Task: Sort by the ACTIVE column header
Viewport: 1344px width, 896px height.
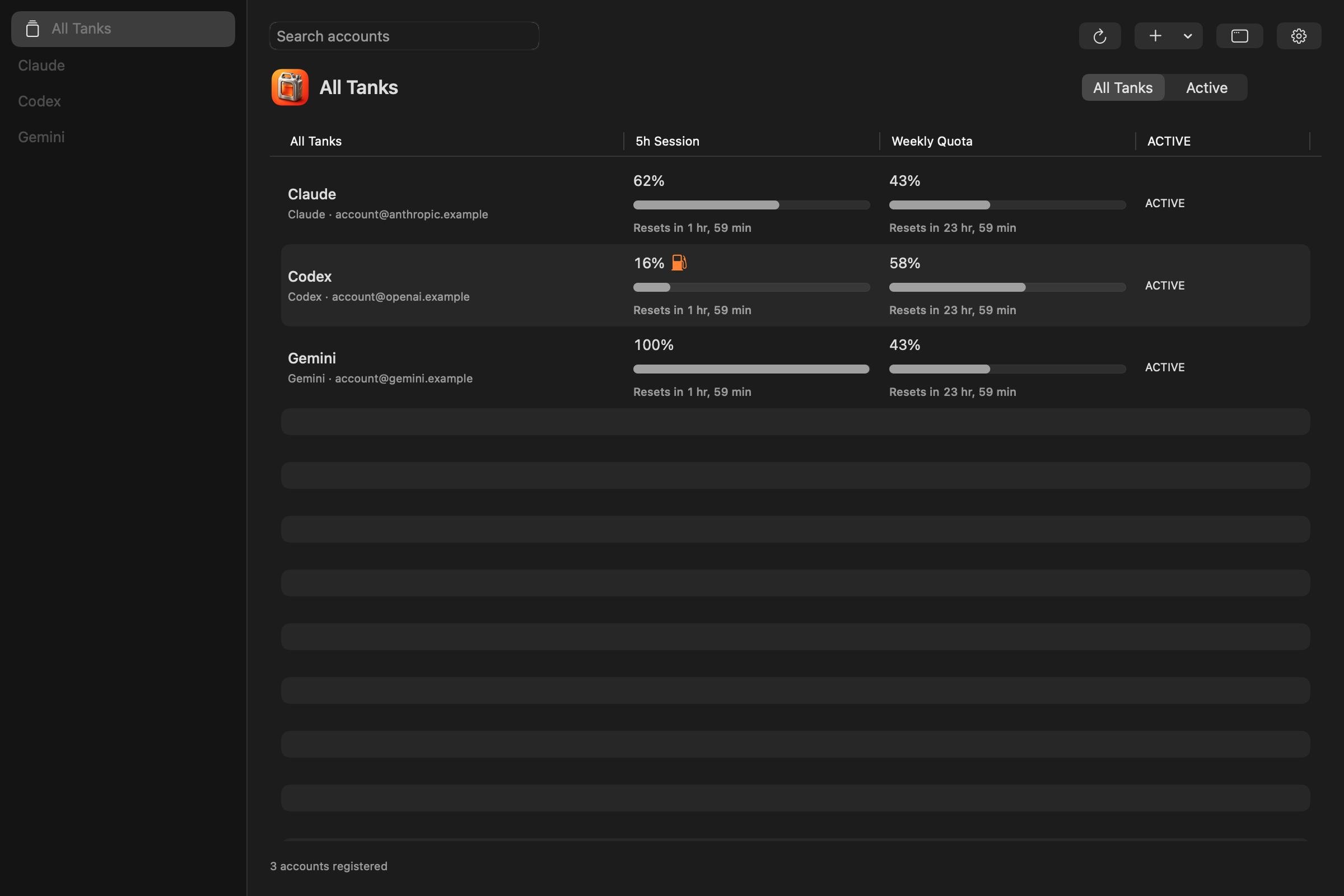Action: [x=1169, y=141]
